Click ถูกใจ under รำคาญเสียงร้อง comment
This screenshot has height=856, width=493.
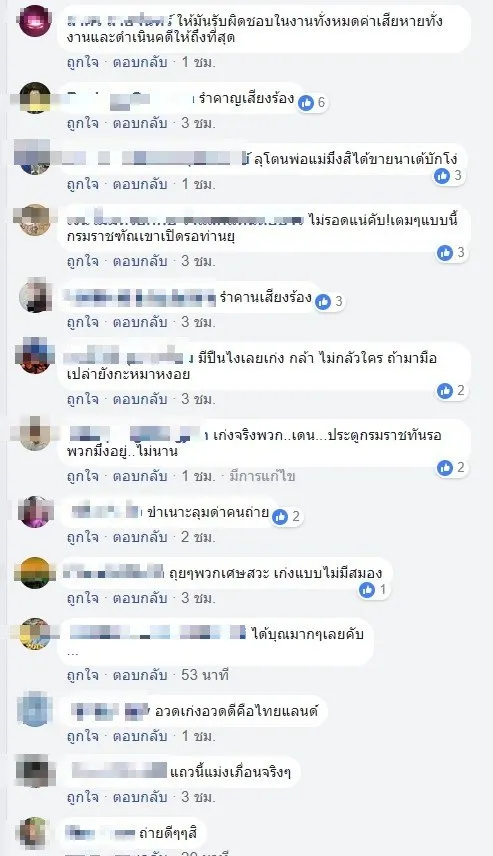(83, 123)
